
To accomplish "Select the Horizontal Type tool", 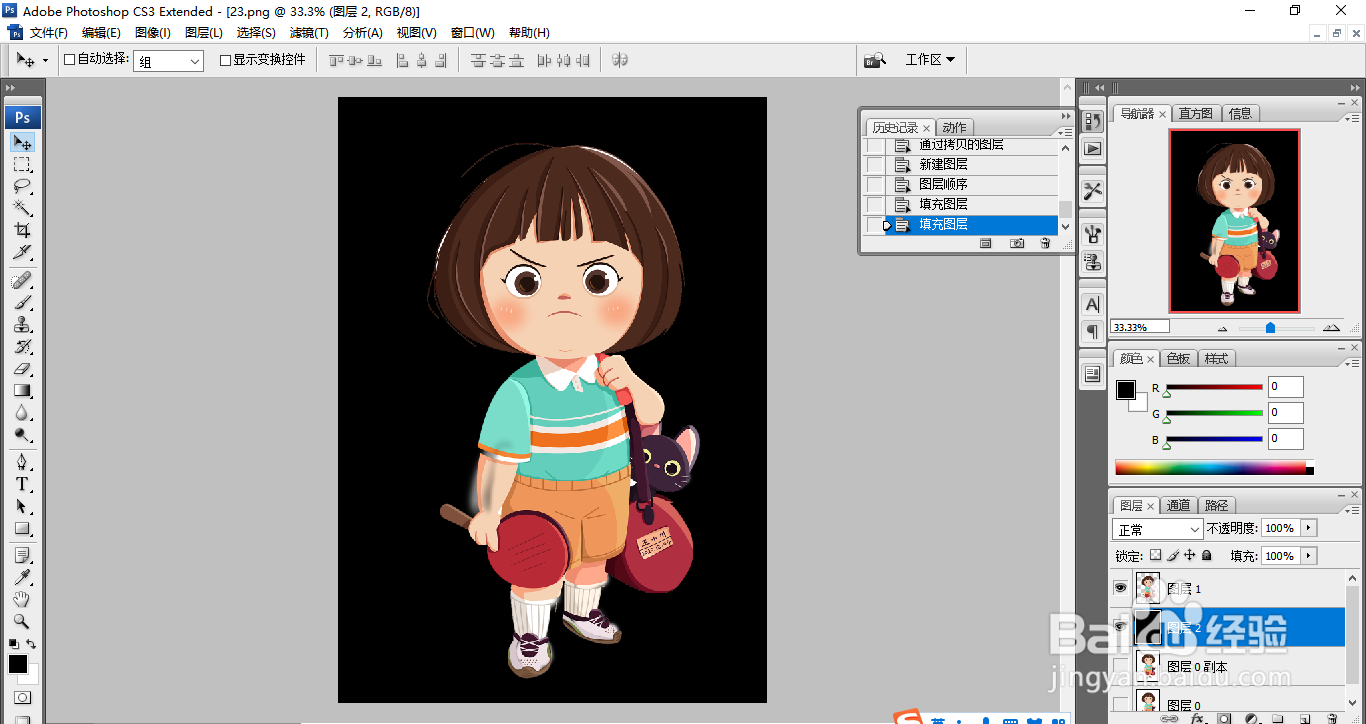I will tap(22, 484).
